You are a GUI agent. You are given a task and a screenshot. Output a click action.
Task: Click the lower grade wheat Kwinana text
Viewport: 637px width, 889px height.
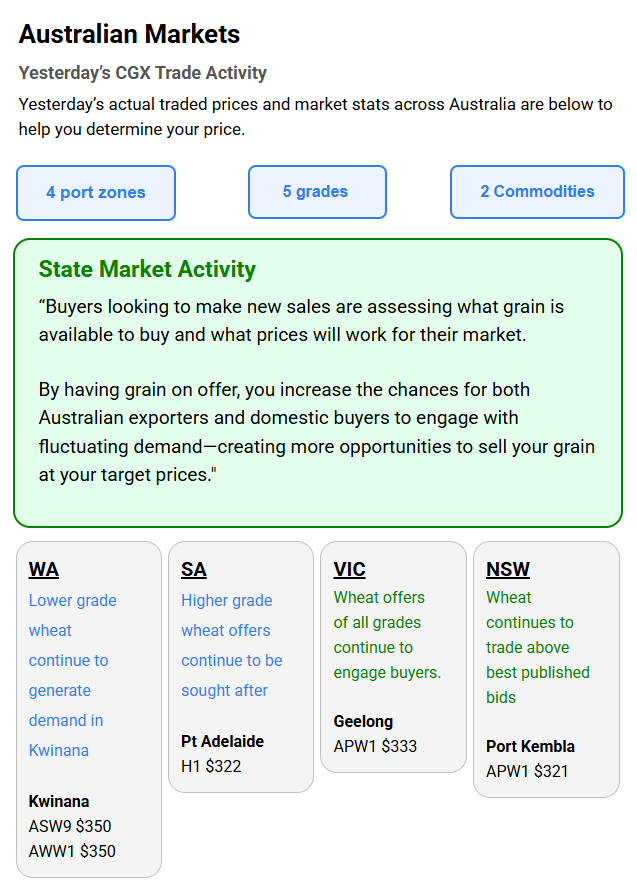73,675
